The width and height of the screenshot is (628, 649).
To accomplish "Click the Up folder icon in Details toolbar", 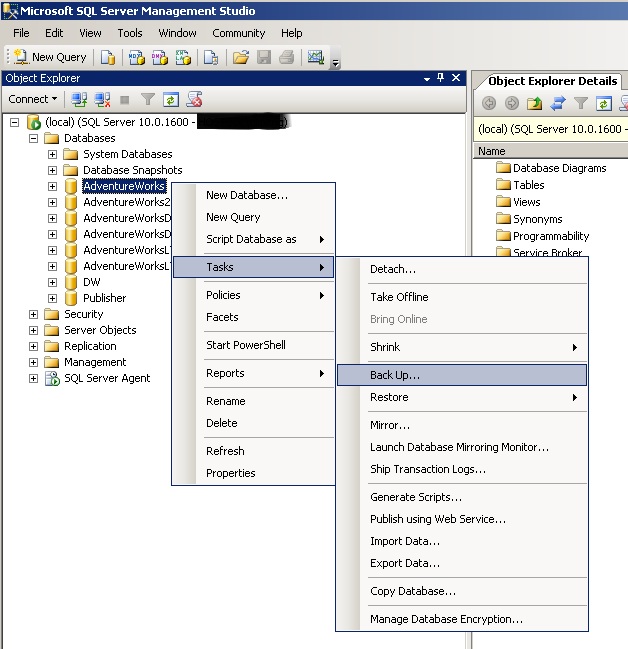I will coord(534,103).
